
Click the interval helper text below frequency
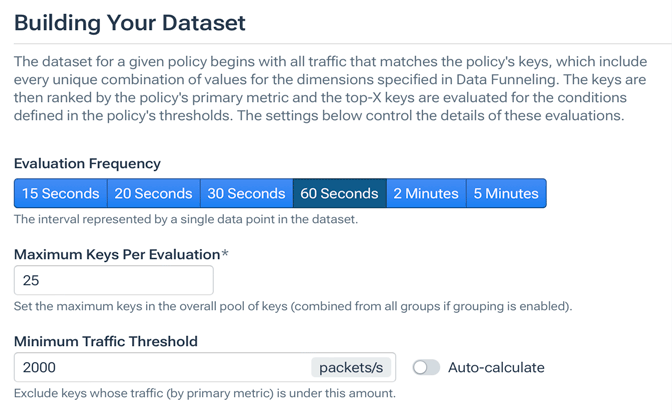pos(186,219)
